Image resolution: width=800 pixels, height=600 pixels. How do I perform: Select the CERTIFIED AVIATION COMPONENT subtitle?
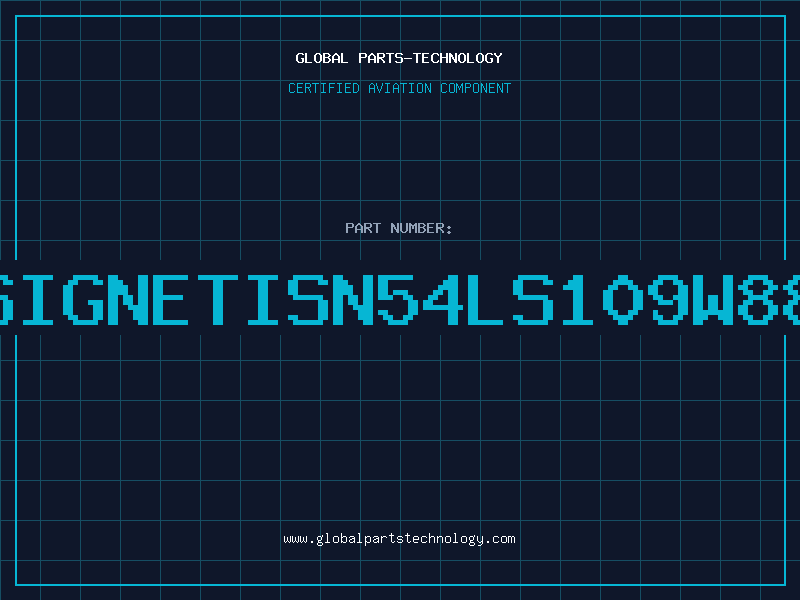399,88
